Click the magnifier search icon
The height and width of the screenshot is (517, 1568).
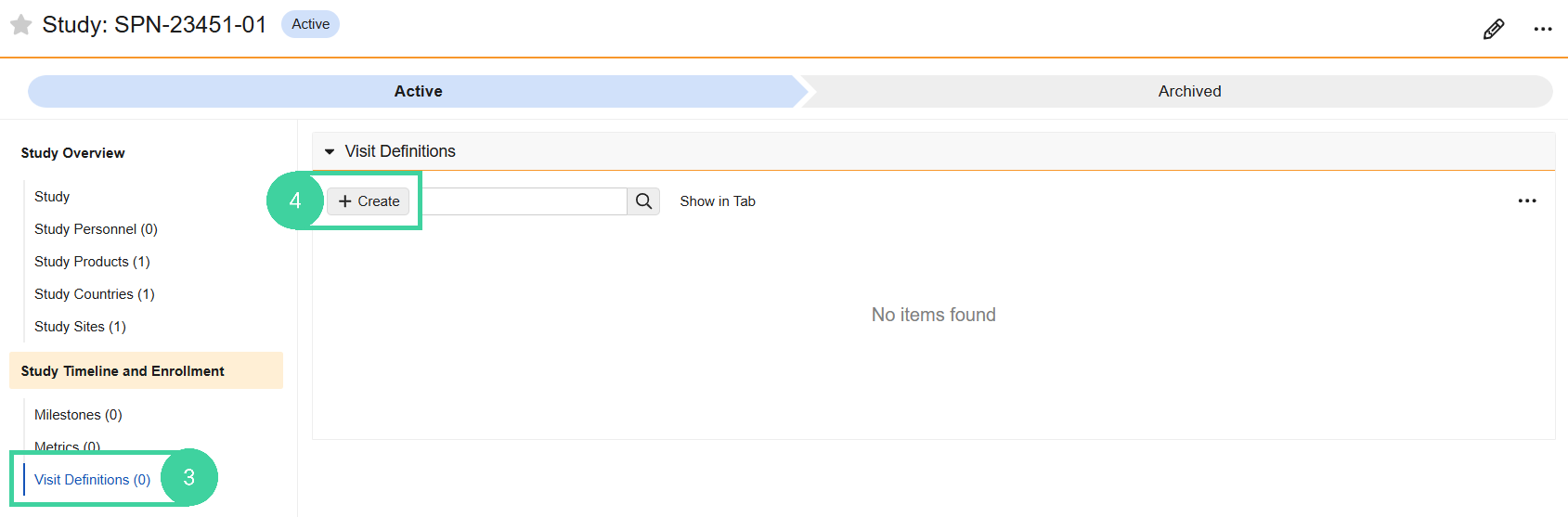coord(643,201)
